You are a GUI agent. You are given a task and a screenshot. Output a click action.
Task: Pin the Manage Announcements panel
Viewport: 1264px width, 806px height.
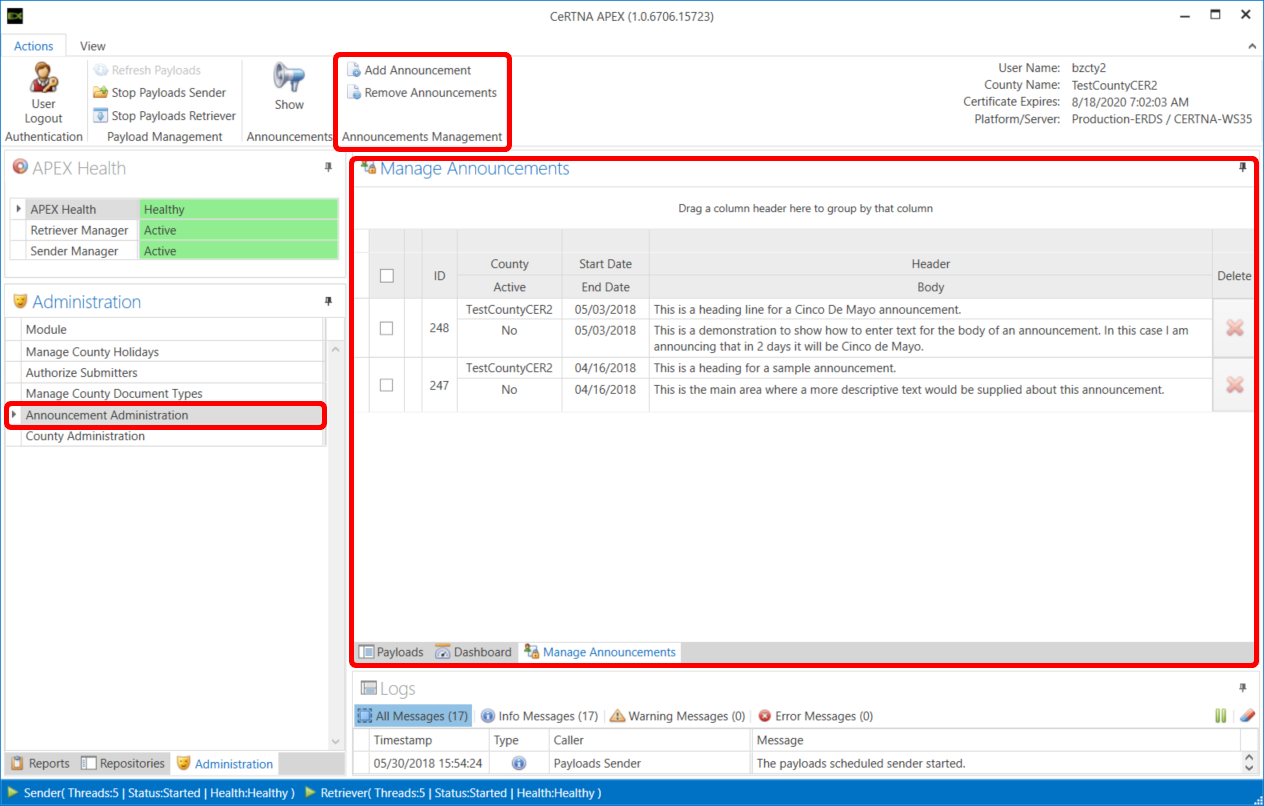tap(1243, 168)
